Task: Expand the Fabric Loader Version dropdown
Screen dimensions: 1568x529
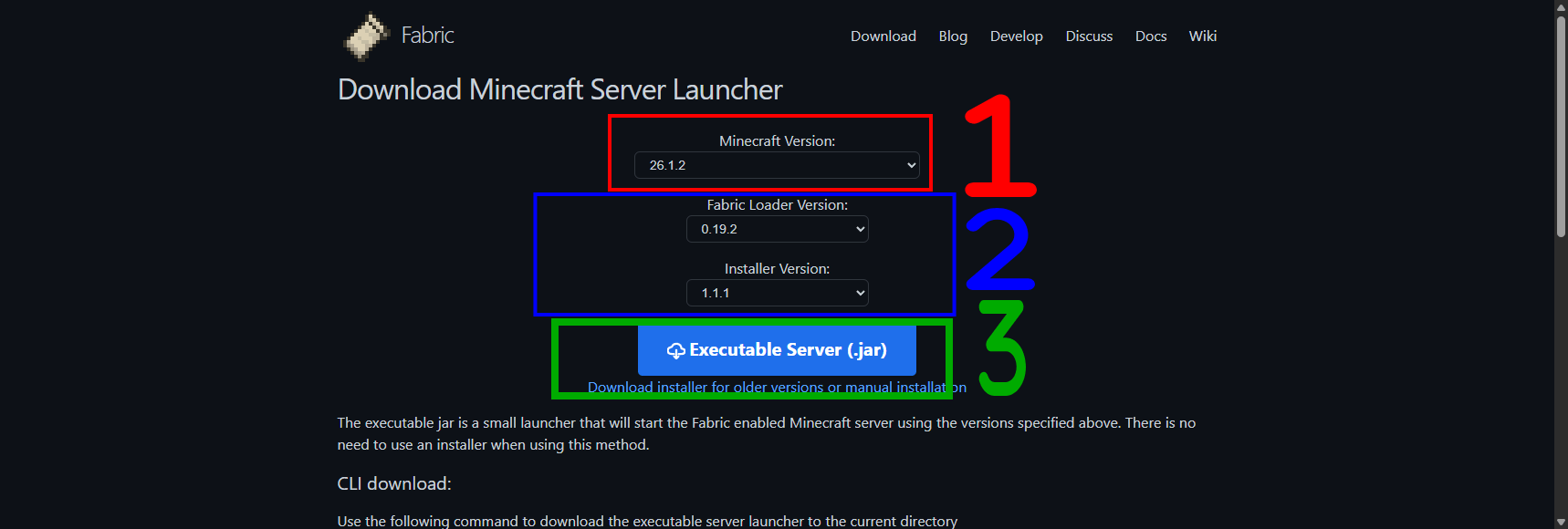Action: tap(778, 229)
